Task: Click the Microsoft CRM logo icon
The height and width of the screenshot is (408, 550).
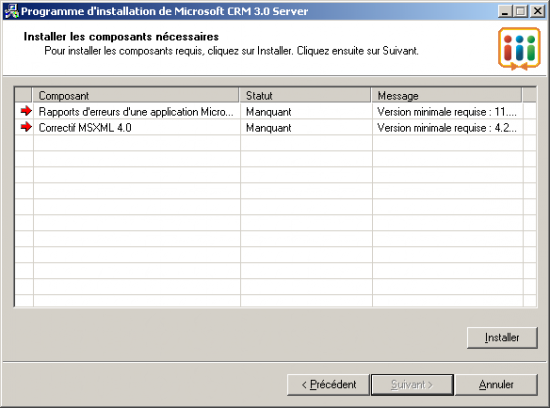Action: [x=519, y=49]
